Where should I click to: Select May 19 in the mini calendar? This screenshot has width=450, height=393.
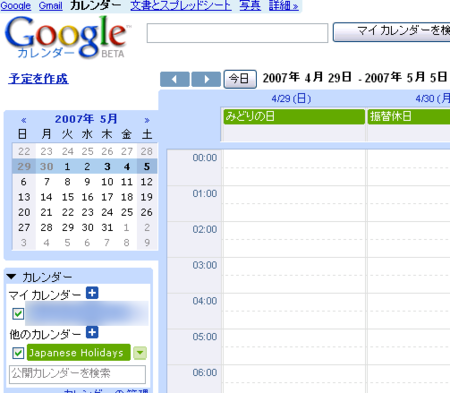[147, 197]
